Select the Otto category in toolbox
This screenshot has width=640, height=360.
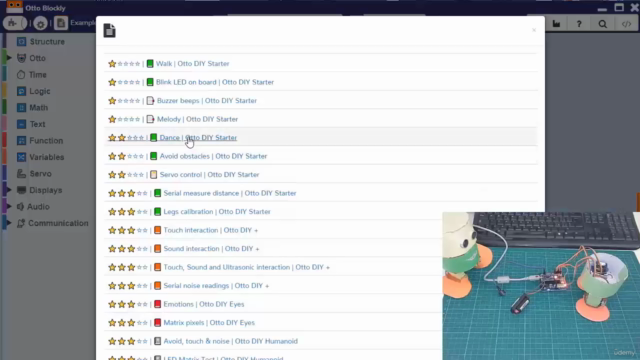coord(37,58)
